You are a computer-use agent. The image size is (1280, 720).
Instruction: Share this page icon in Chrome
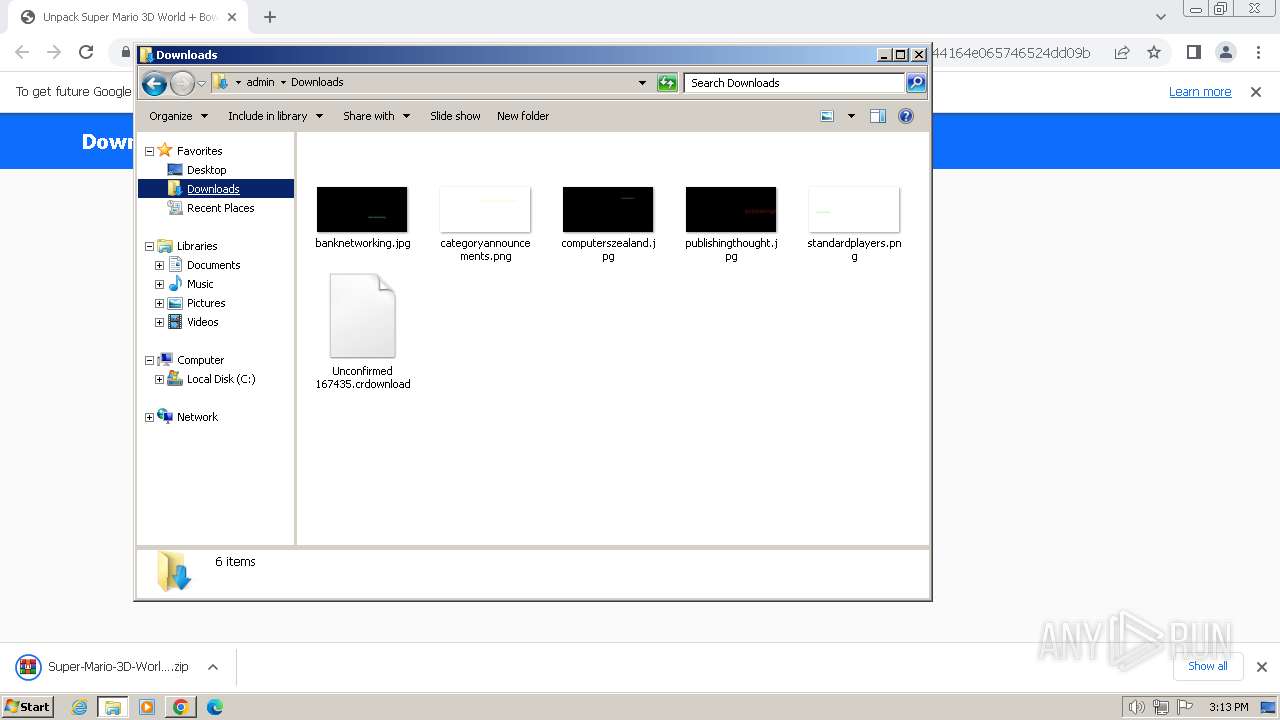[1122, 52]
